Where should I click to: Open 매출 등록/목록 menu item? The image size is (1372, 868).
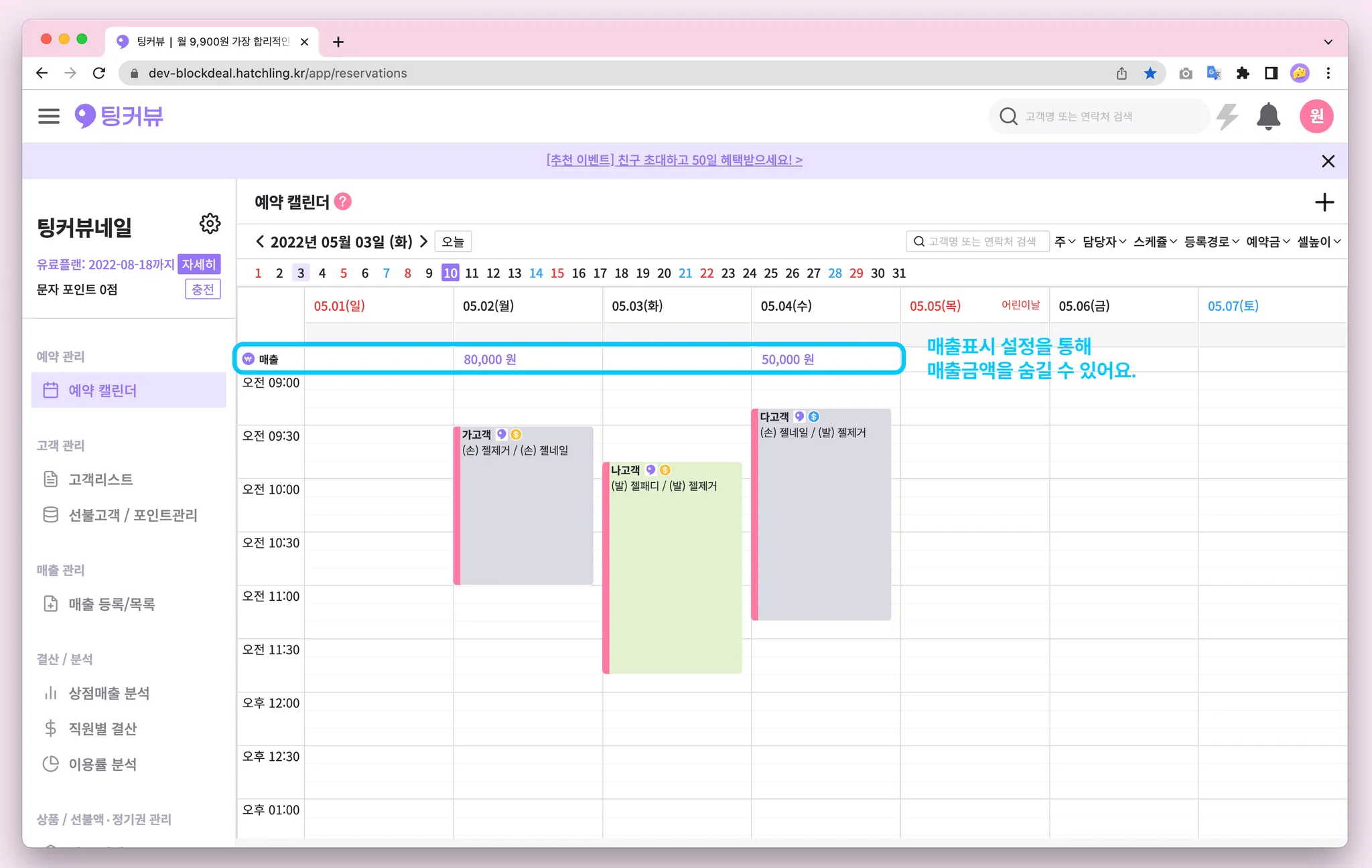tap(111, 604)
